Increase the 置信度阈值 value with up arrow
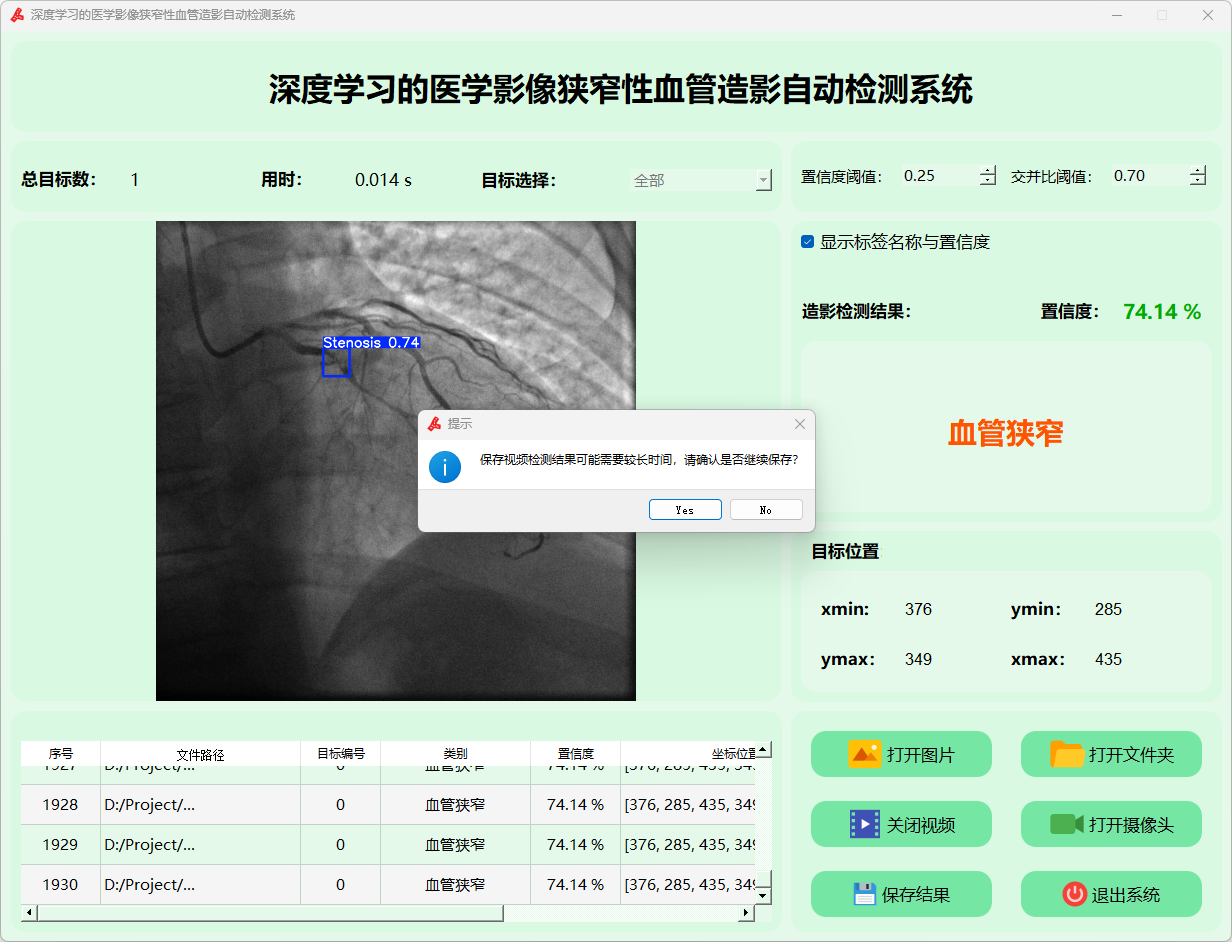 coord(988,171)
